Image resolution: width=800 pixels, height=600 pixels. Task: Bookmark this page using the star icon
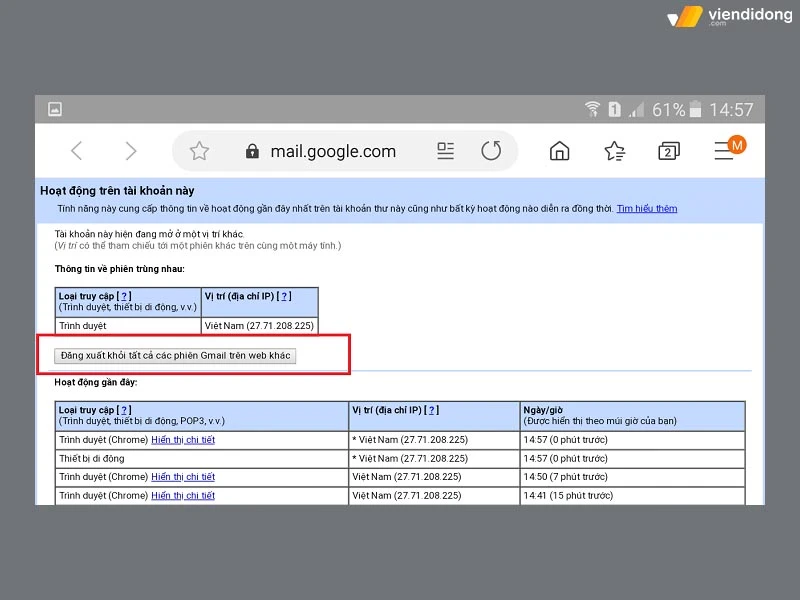[x=199, y=150]
